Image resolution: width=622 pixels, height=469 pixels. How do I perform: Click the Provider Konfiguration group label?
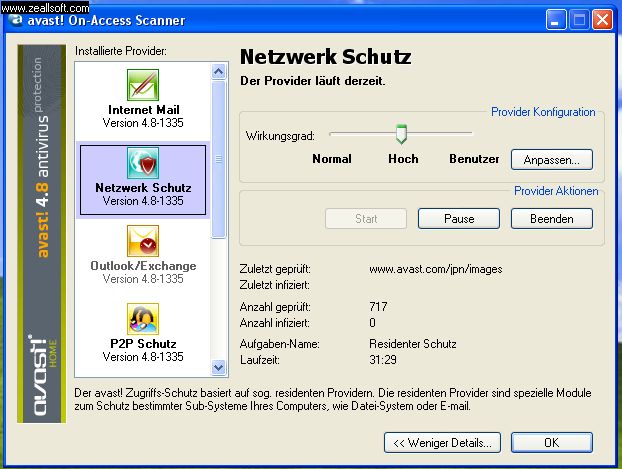[543, 112]
